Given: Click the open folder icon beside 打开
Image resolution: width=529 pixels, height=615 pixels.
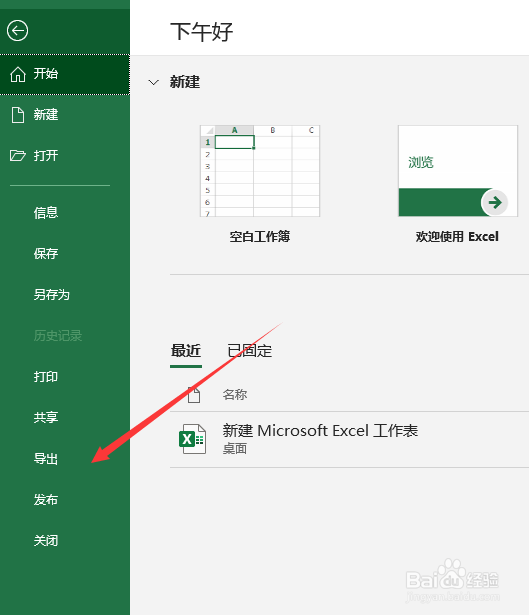Looking at the screenshot, I should (x=18, y=156).
